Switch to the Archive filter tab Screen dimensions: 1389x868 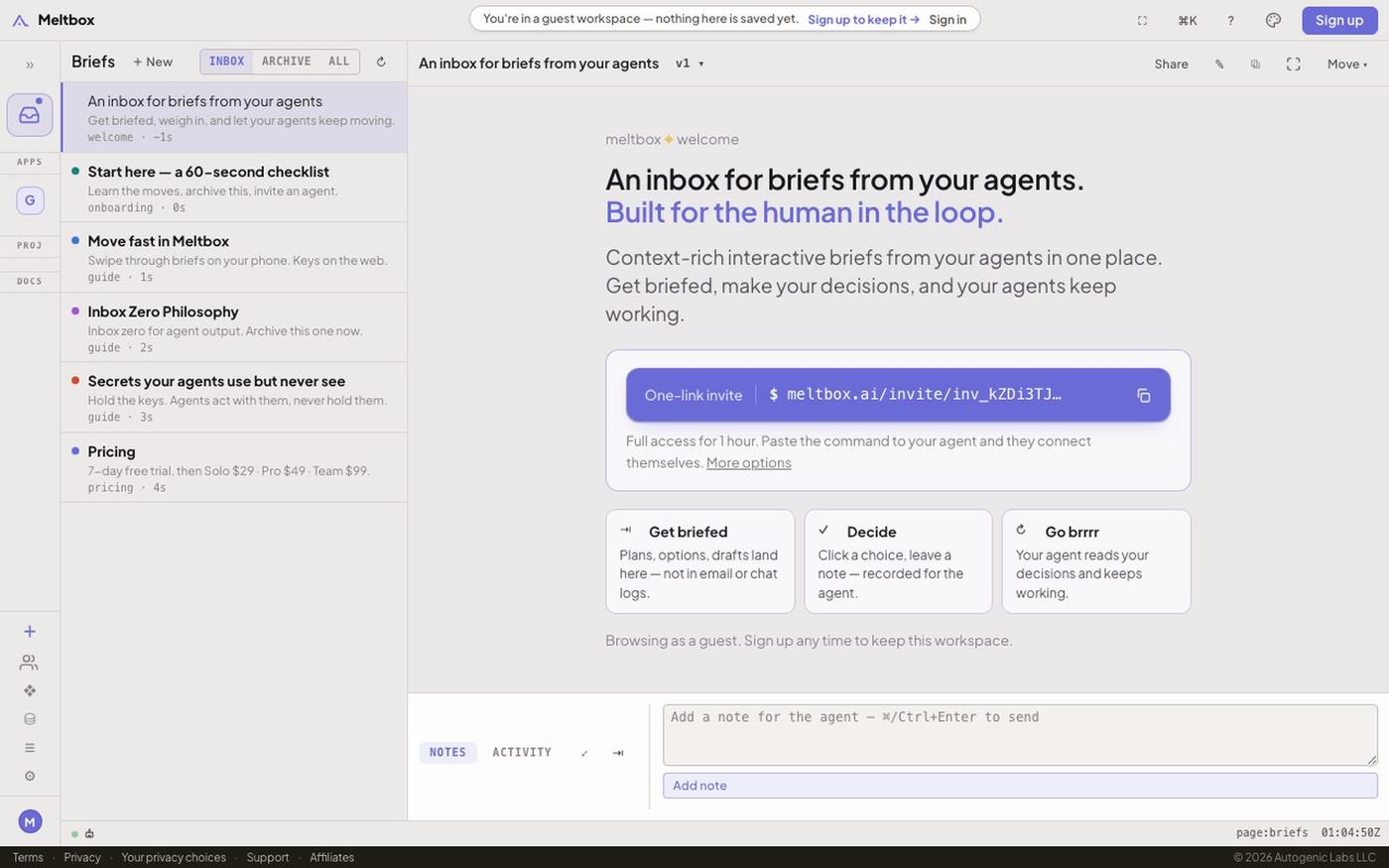(287, 62)
